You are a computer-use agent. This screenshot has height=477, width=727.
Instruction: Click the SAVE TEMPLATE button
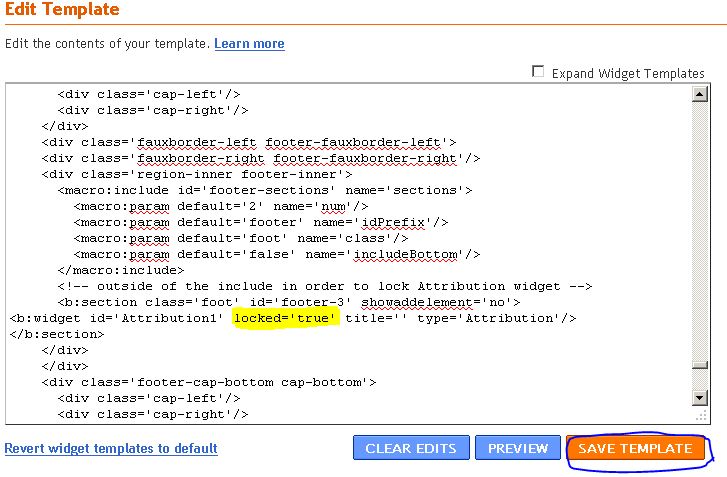pyautogui.click(x=635, y=448)
